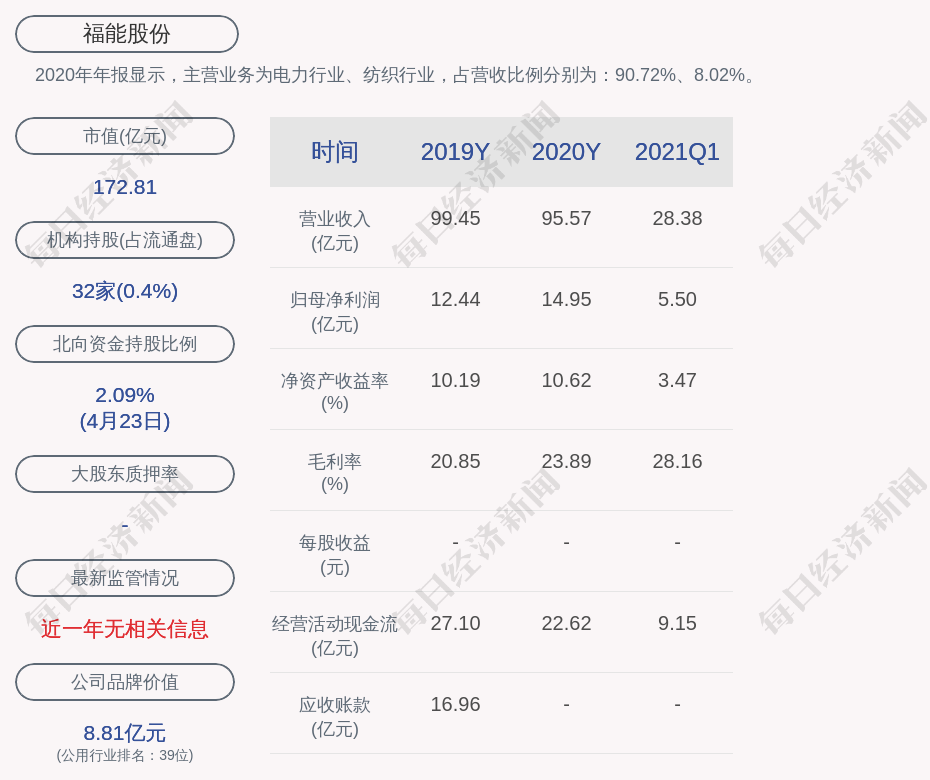The image size is (930, 780).
Task: Select the net profit value 5.50
Action: tap(677, 299)
